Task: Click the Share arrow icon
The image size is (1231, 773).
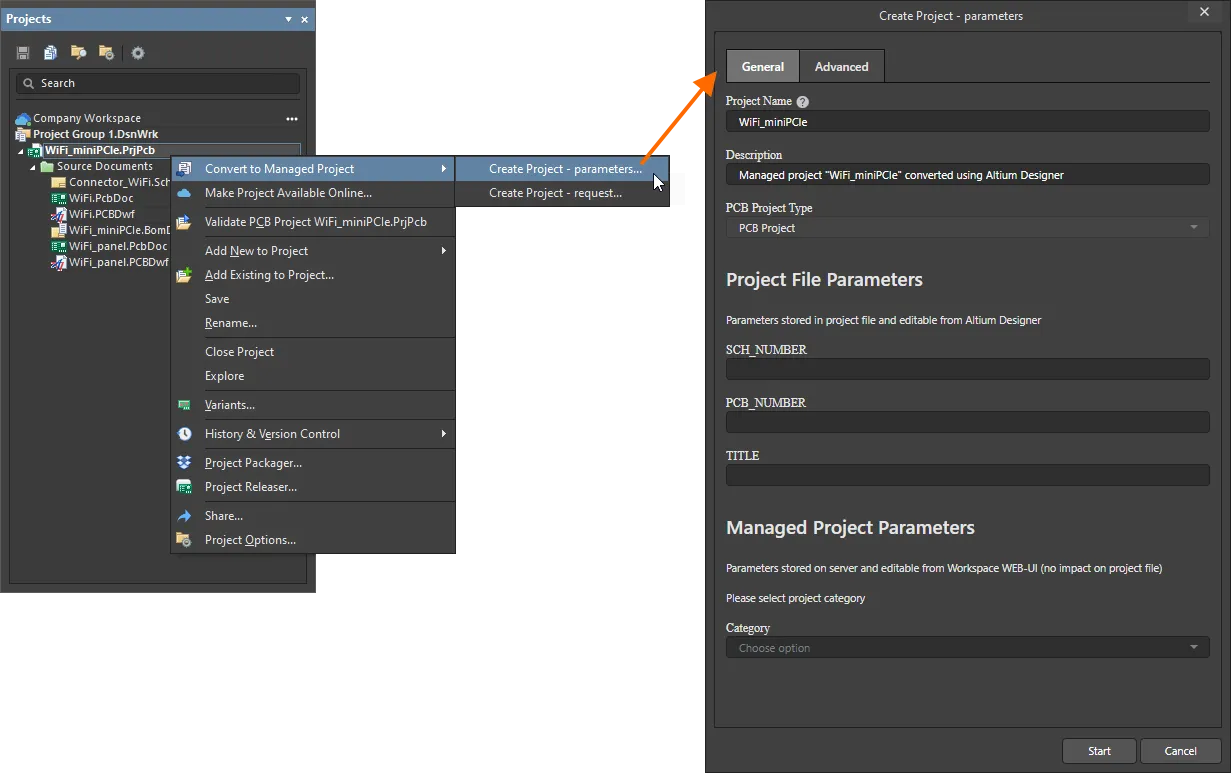Action: click(184, 516)
